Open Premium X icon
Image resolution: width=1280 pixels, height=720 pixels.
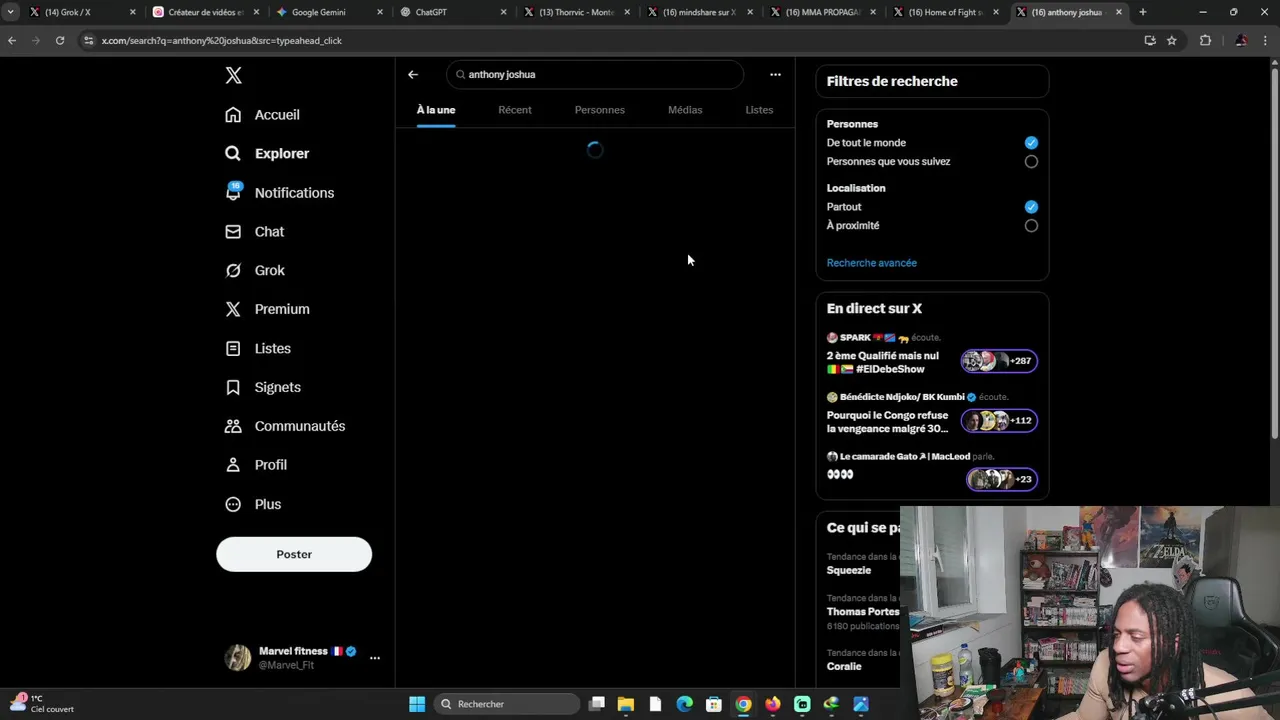click(x=233, y=310)
